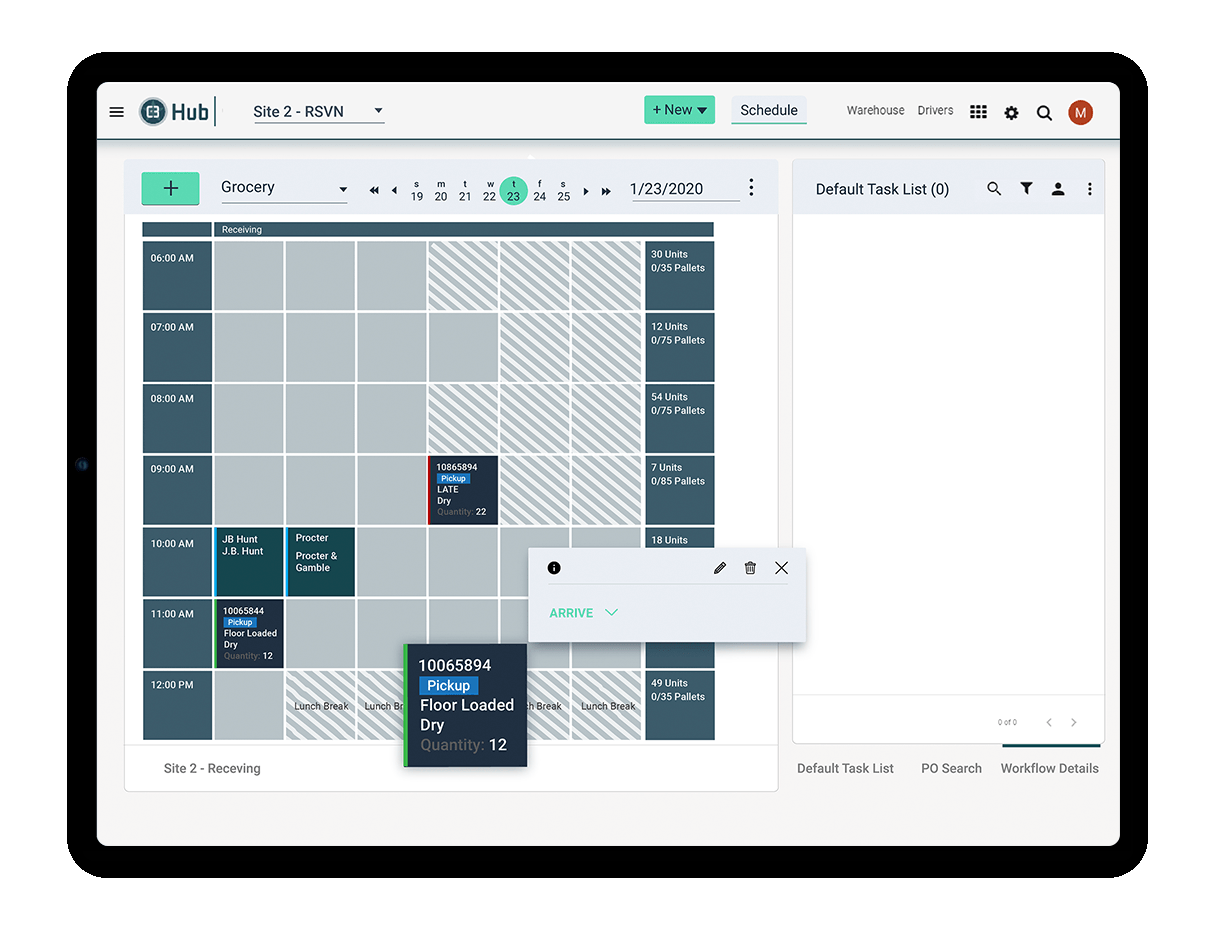This screenshot has width=1219, height=933.
Task: Click the Receiving column header
Action: [x=464, y=230]
